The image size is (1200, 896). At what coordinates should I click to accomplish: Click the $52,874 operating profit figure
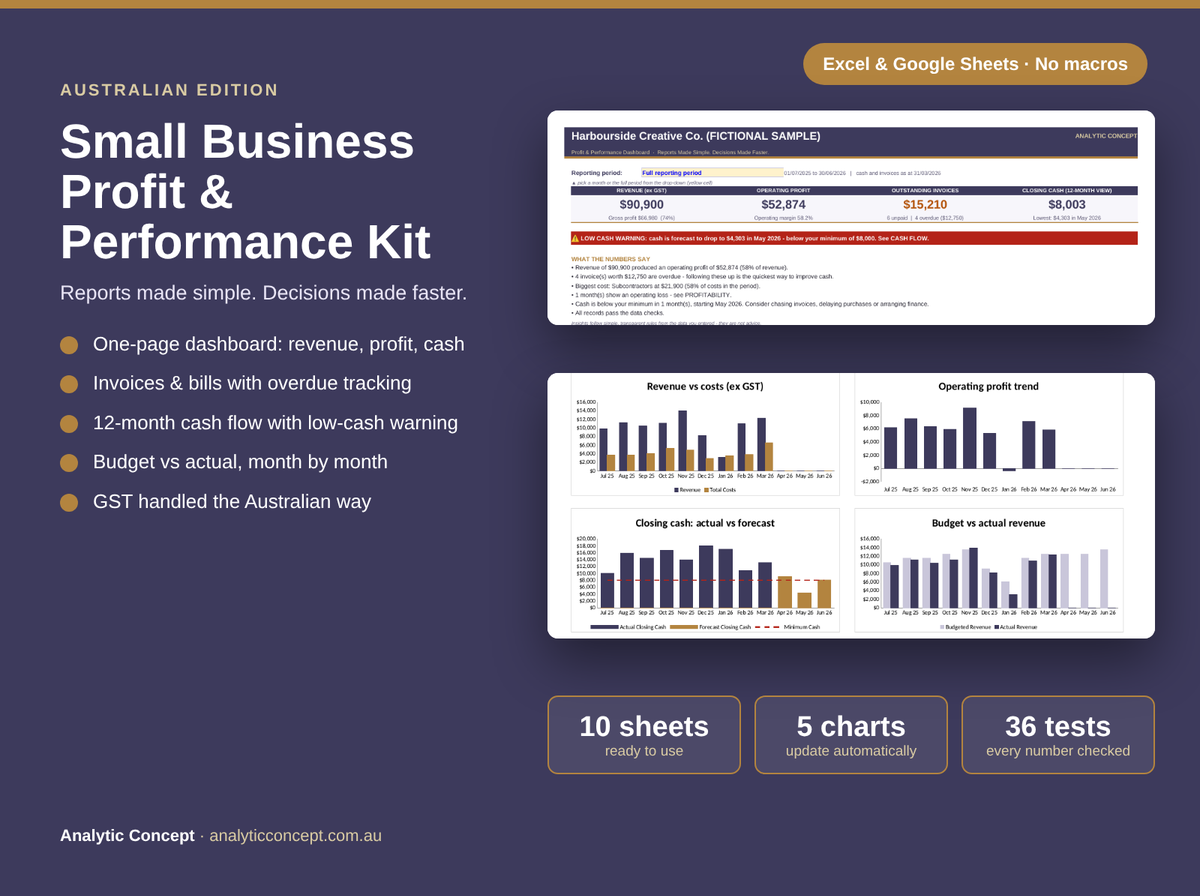pyautogui.click(x=783, y=204)
